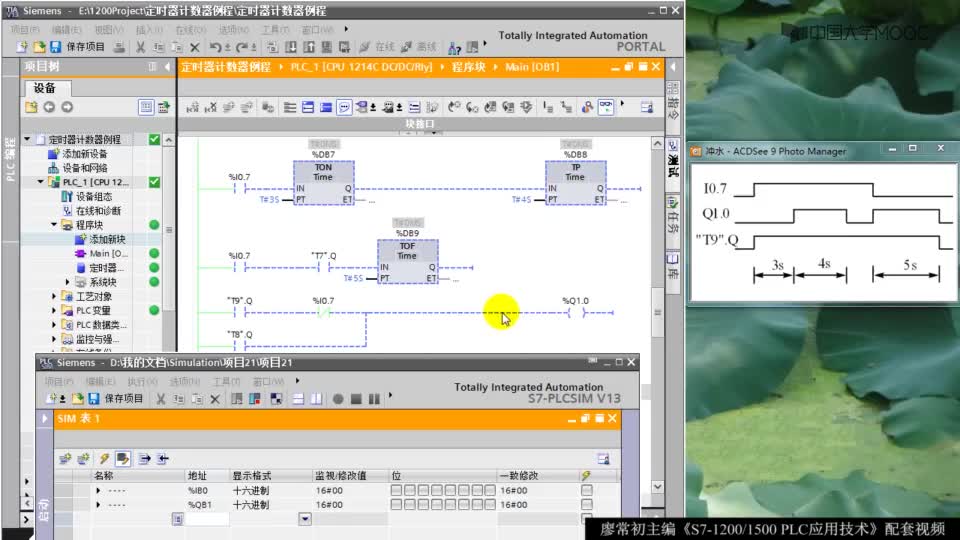Viewport: 960px width, 540px height.
Task: Collapse the 定时器计数器例程 project tree node
Action: 27,140
